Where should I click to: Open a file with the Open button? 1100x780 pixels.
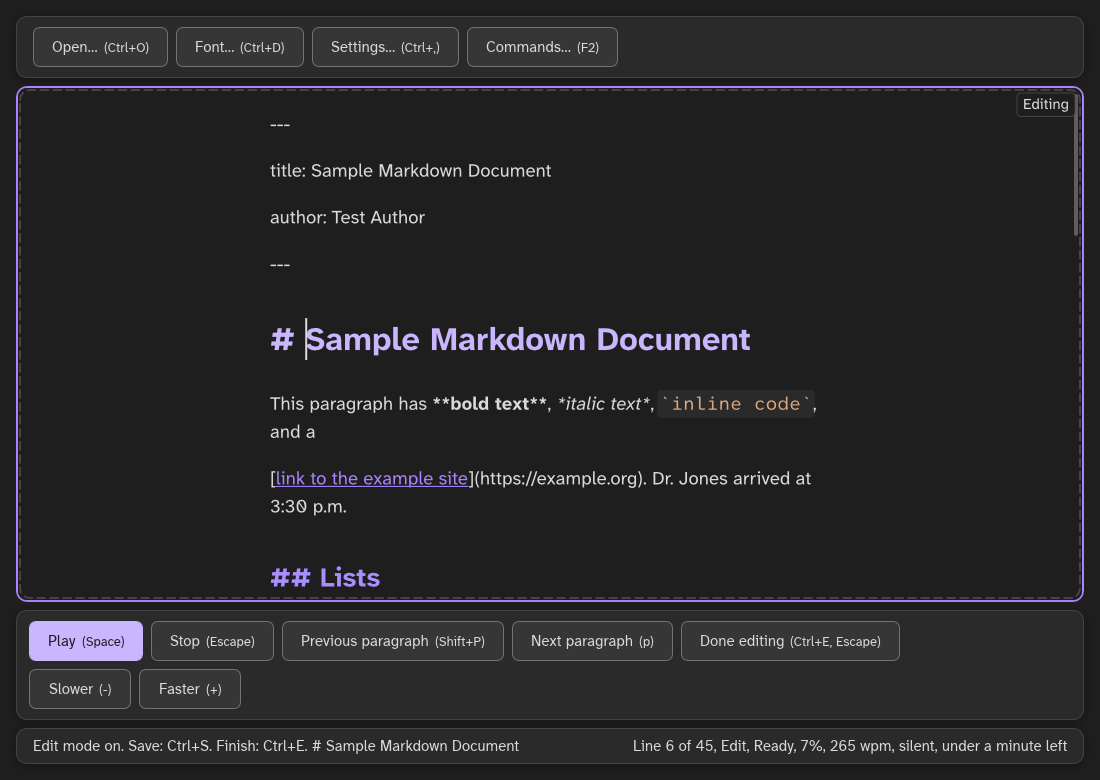click(100, 47)
